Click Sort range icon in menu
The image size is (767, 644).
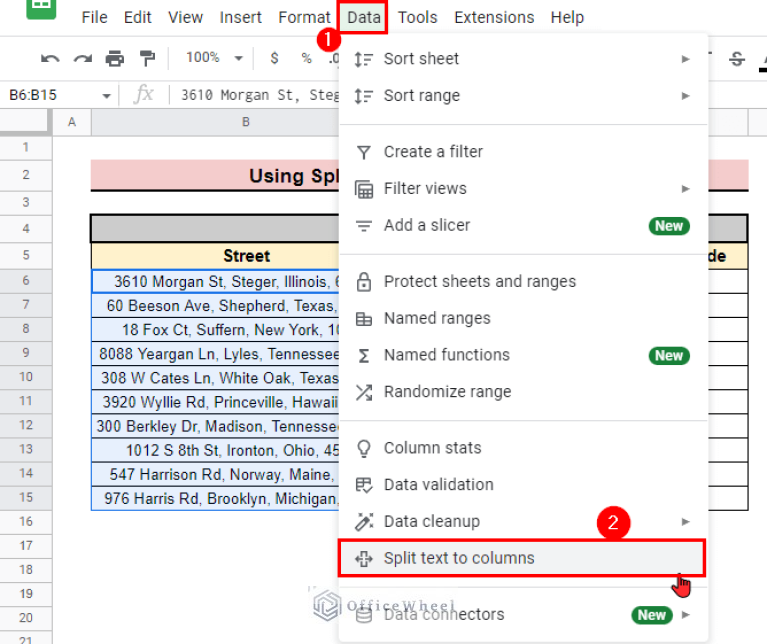pos(363,96)
